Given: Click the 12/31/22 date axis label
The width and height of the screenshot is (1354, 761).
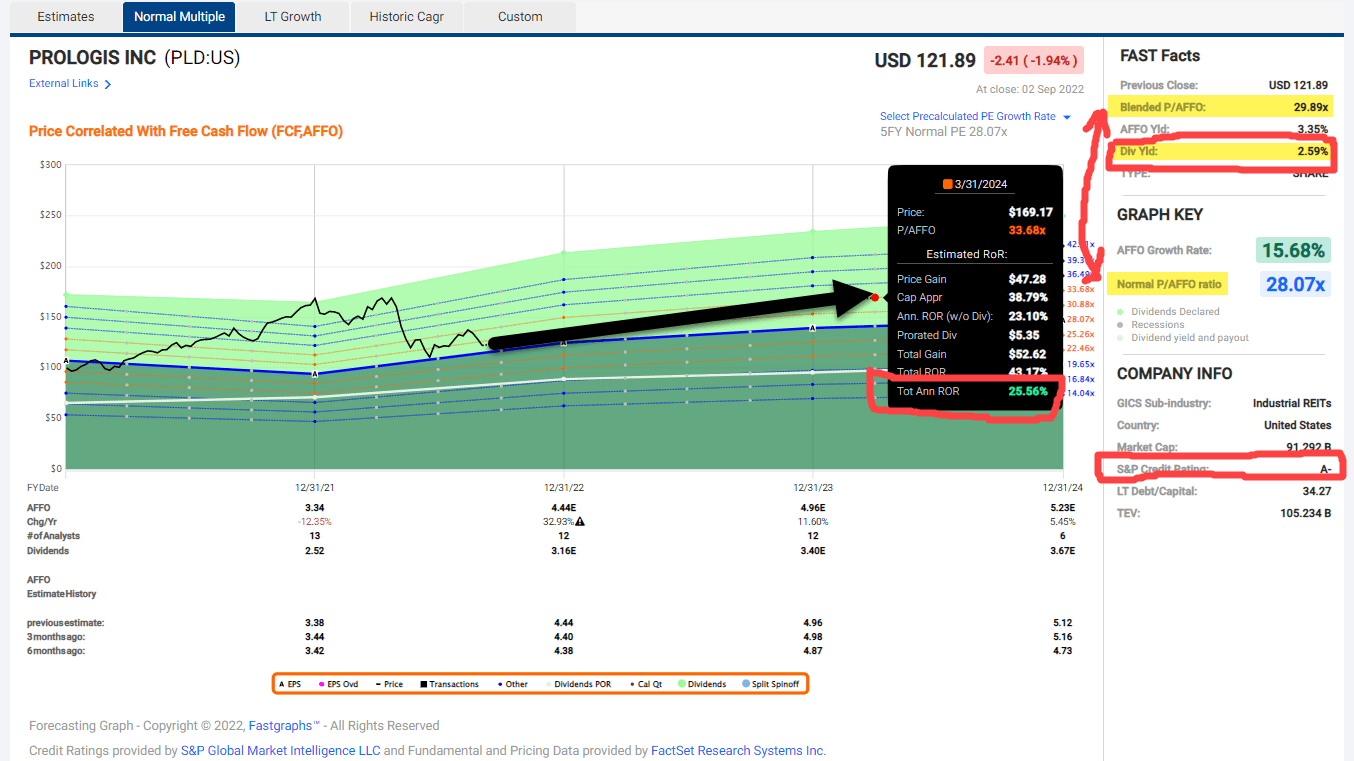Looking at the screenshot, I should (564, 487).
